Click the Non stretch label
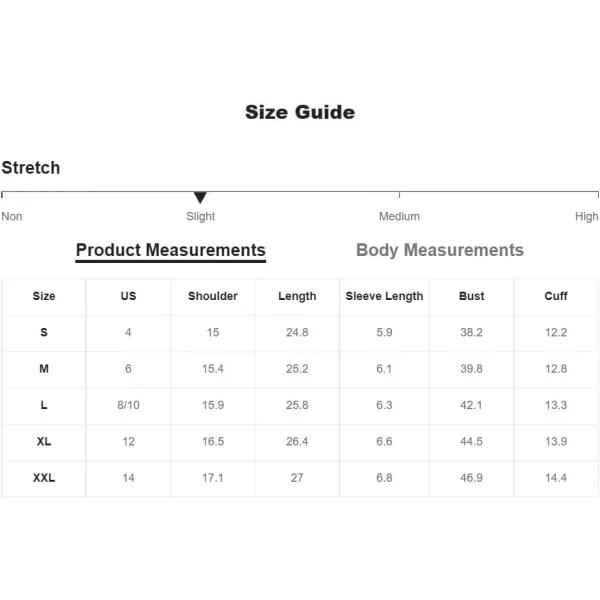This screenshot has width=600, height=600. click(x=12, y=217)
